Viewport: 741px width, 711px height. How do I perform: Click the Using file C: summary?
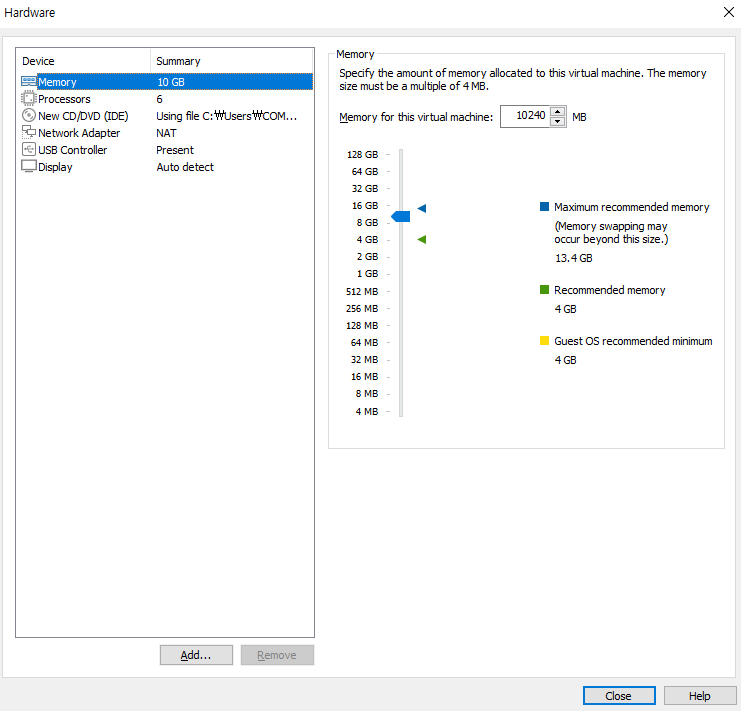point(226,116)
